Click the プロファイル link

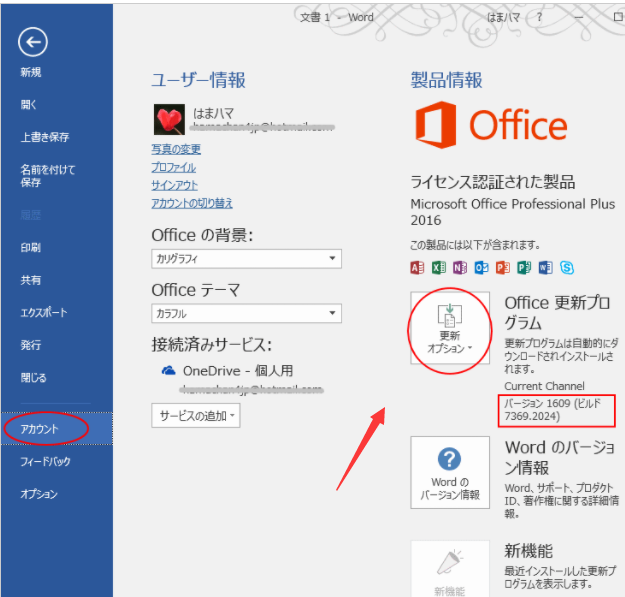pos(173,167)
